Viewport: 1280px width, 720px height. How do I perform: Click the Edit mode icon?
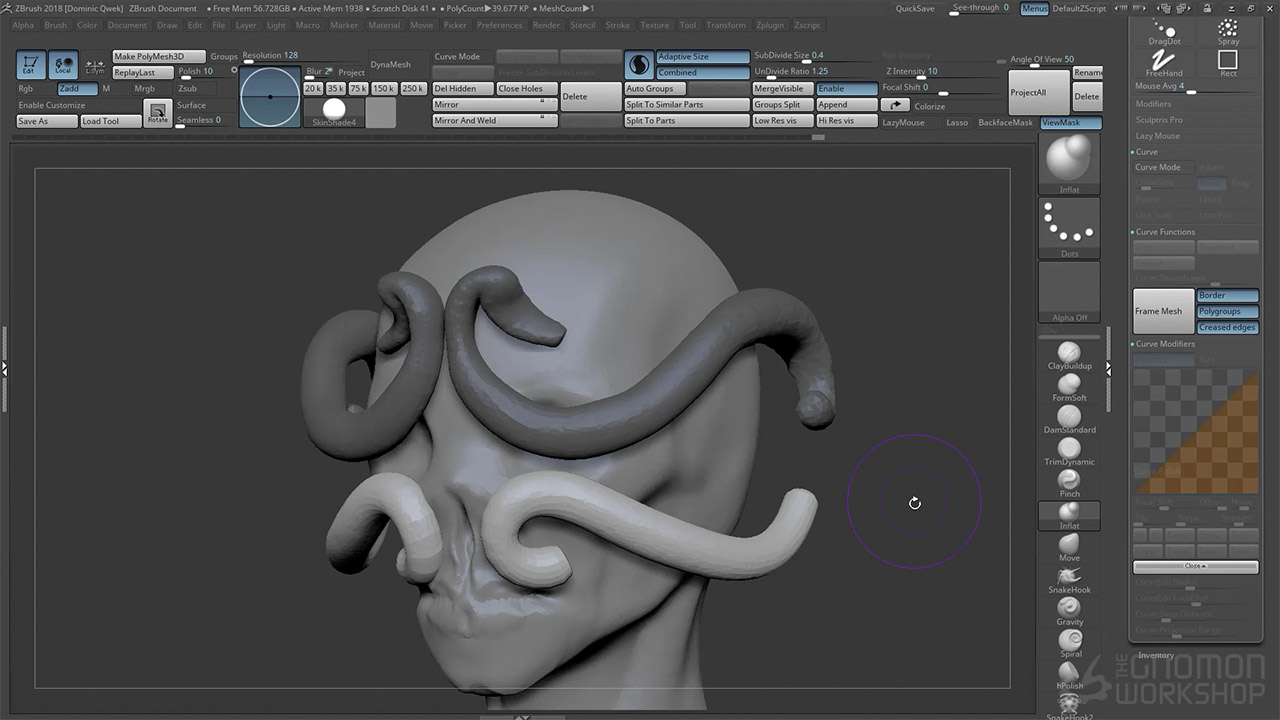[x=32, y=65]
